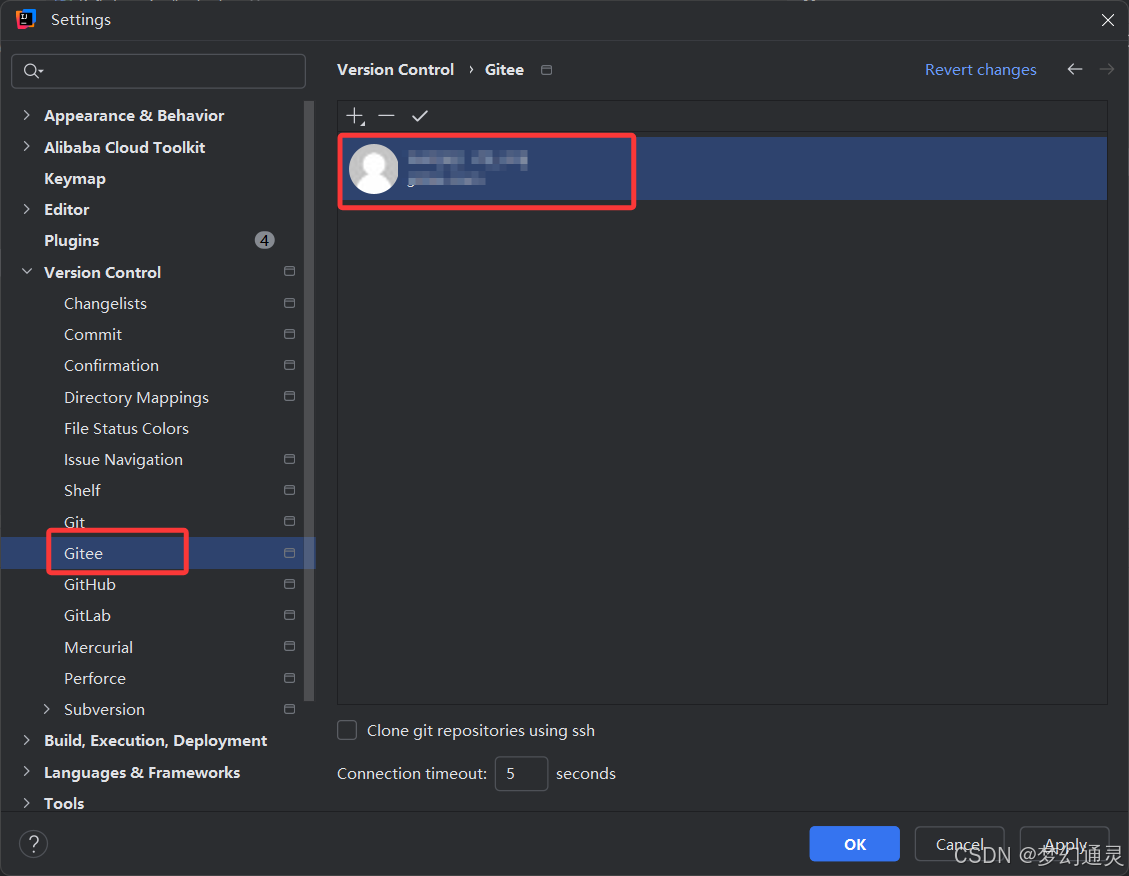
Task: Navigate forward with the right arrow
Action: (1107, 69)
